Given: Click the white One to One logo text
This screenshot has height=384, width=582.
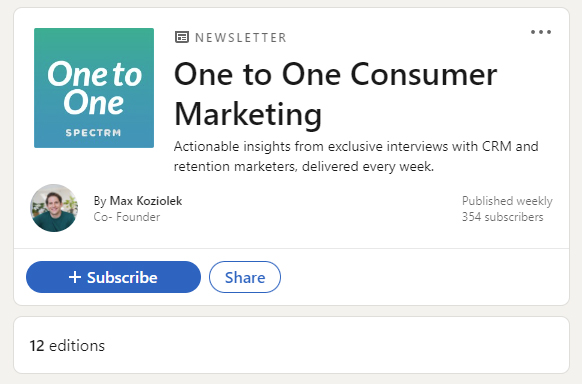Looking at the screenshot, I should tap(94, 88).
